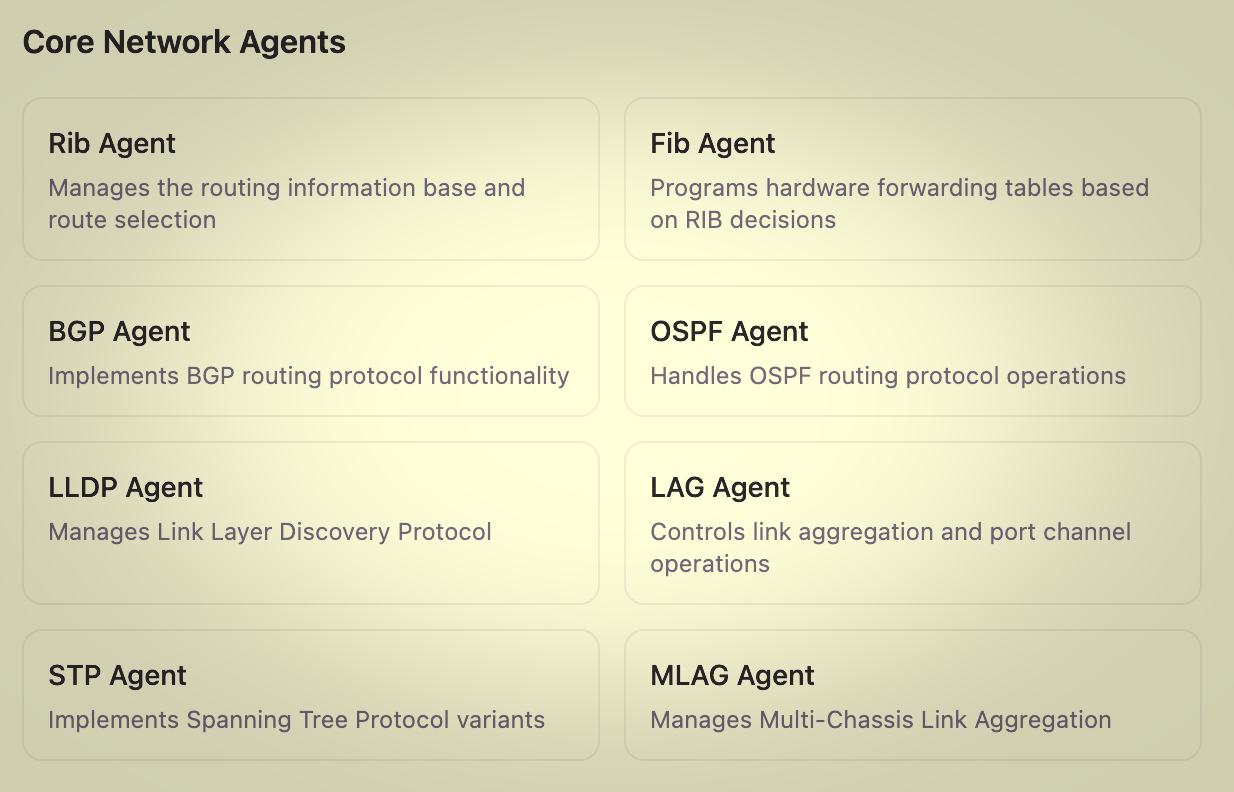The height and width of the screenshot is (792, 1234).
Task: Select the OSPF Agent title
Action: point(729,332)
